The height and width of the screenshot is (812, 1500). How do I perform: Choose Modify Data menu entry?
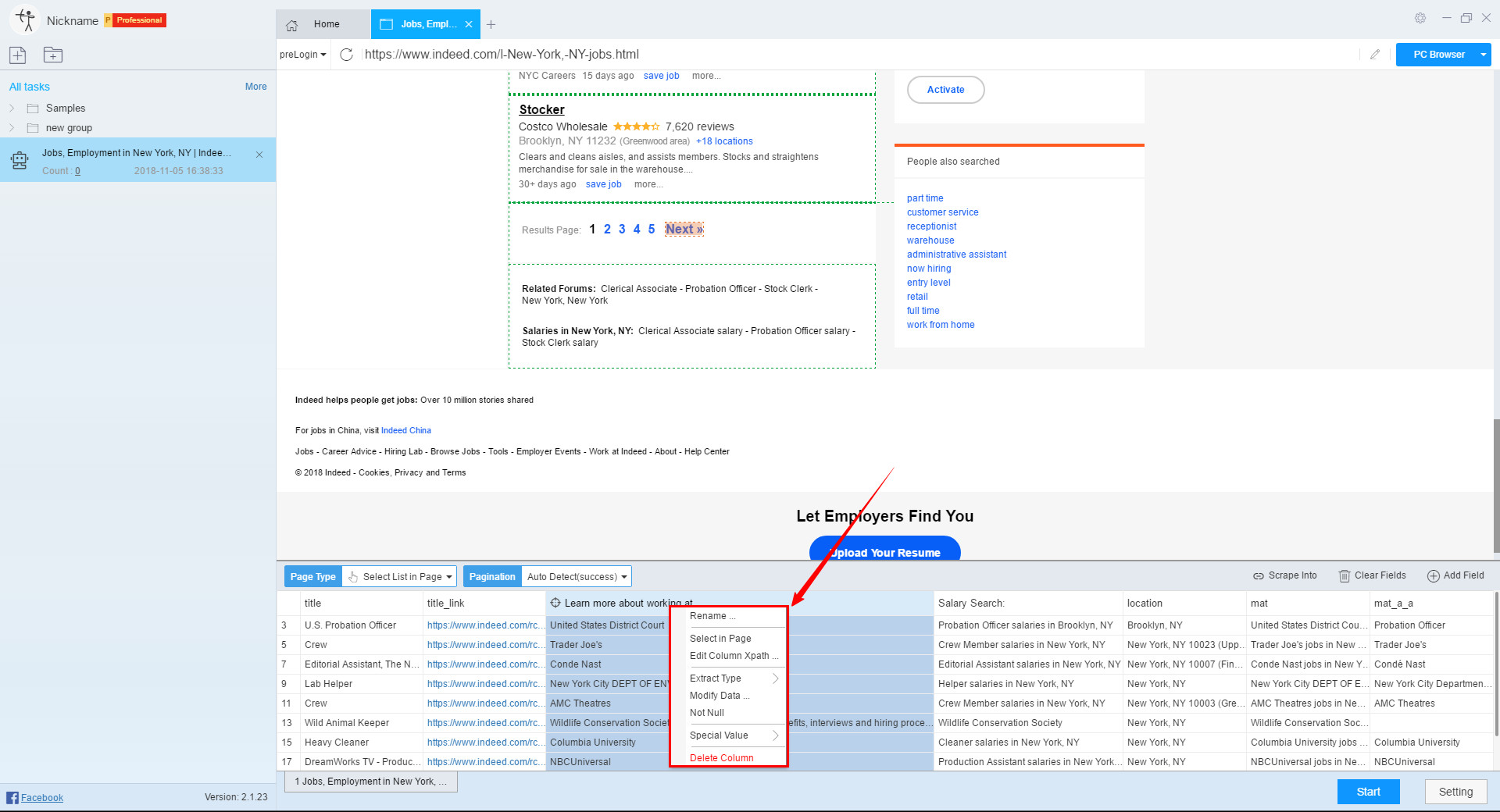tap(720, 696)
